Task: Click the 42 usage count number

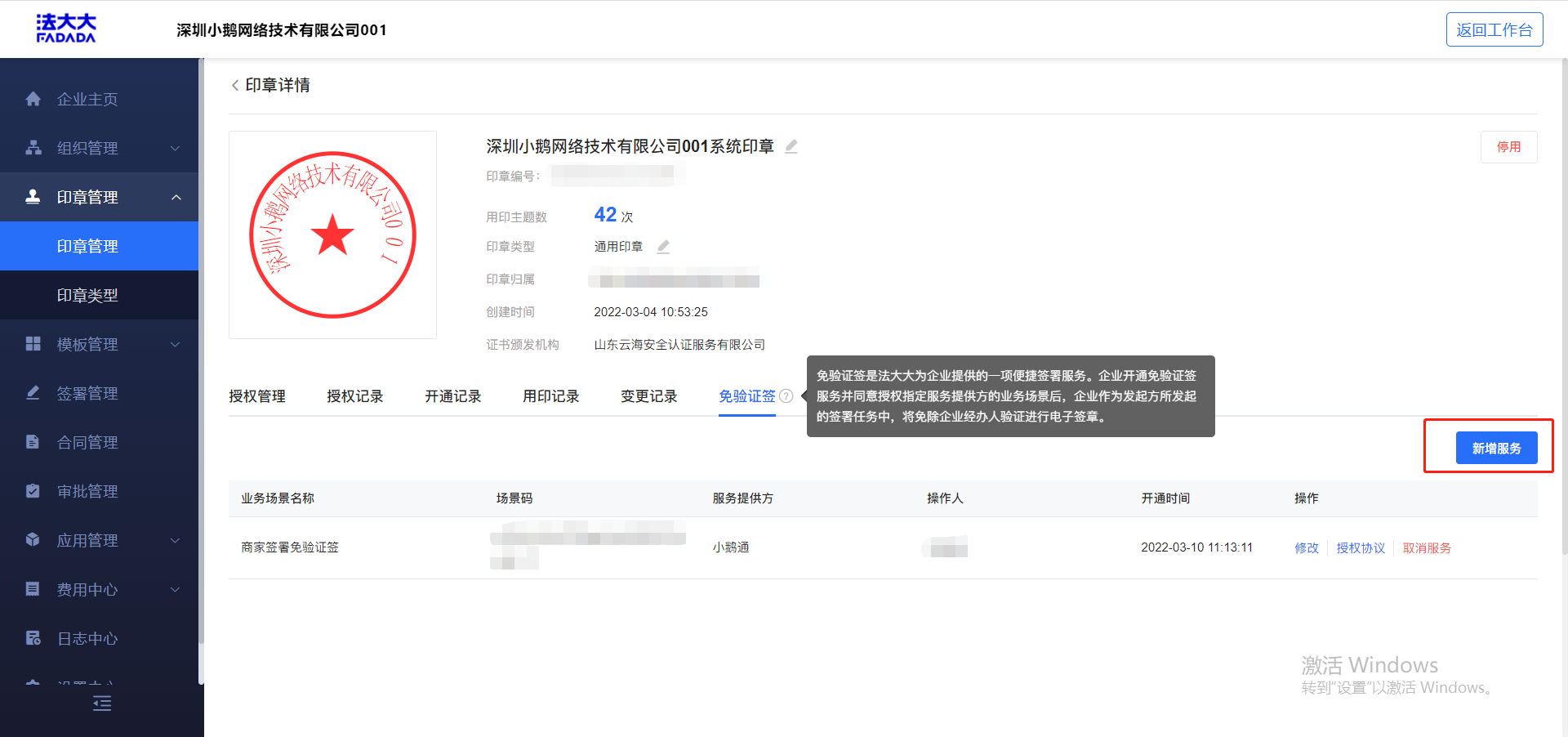Action: (605, 214)
